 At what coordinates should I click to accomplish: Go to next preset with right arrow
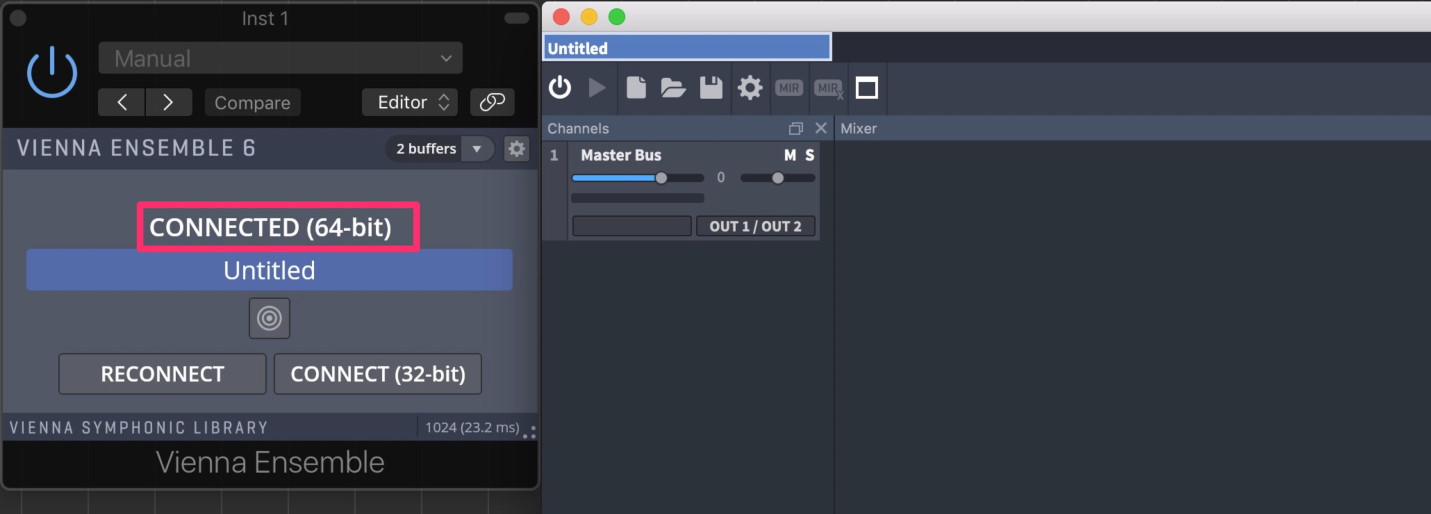point(168,102)
